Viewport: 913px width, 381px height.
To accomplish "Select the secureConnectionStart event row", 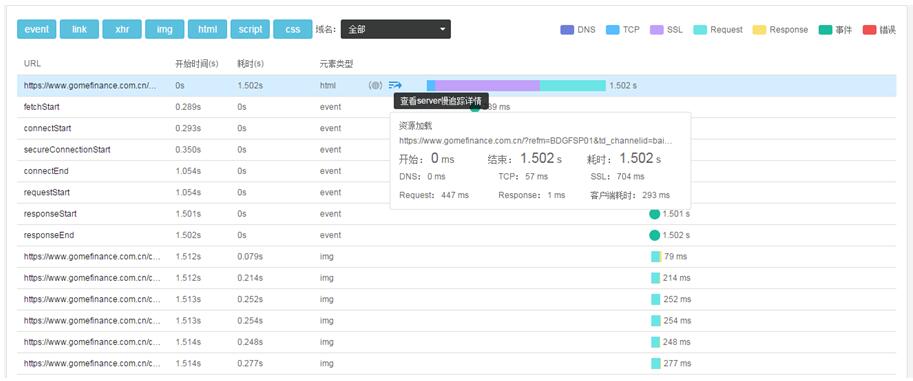I will pyautogui.click(x=456, y=150).
